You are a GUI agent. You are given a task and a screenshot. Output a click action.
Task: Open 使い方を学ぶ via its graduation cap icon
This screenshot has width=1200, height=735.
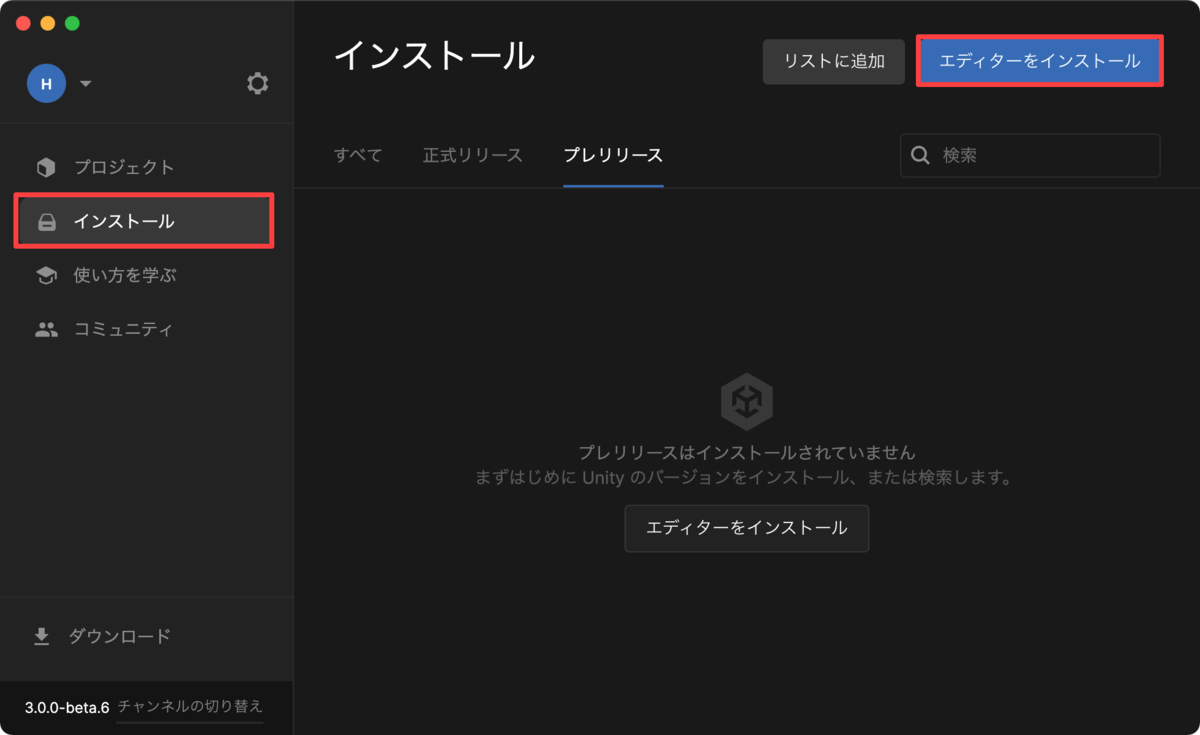pyautogui.click(x=46, y=275)
